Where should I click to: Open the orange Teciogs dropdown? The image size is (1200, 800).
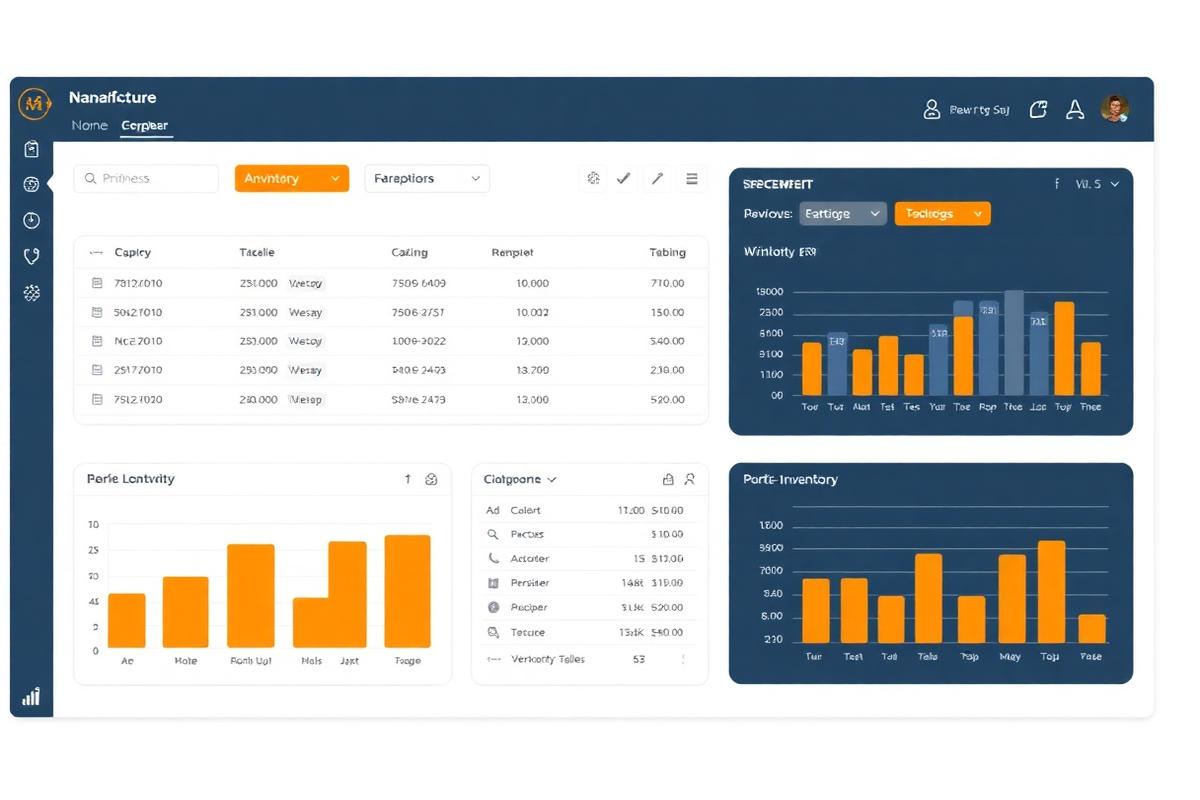point(942,213)
